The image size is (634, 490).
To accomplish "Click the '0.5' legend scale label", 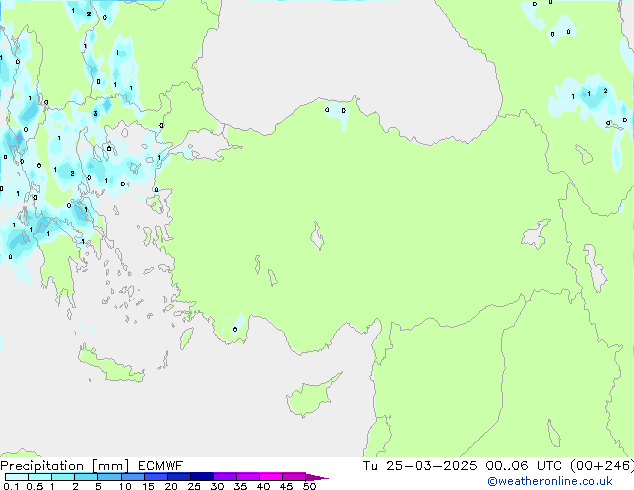I will (x=34, y=486).
